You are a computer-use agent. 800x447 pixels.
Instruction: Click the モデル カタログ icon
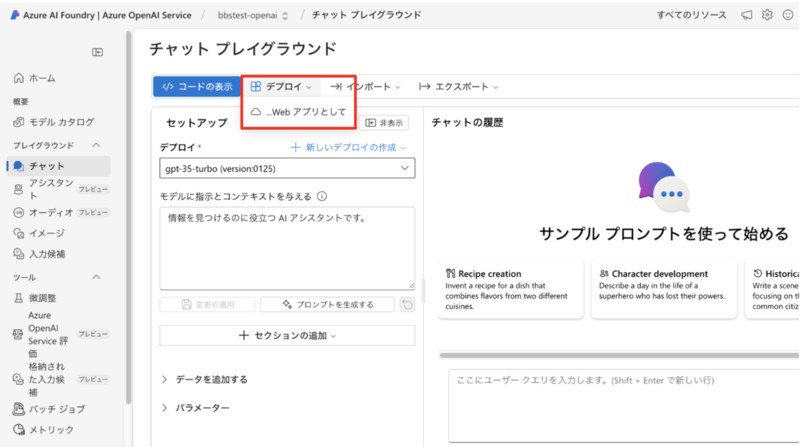(18, 122)
